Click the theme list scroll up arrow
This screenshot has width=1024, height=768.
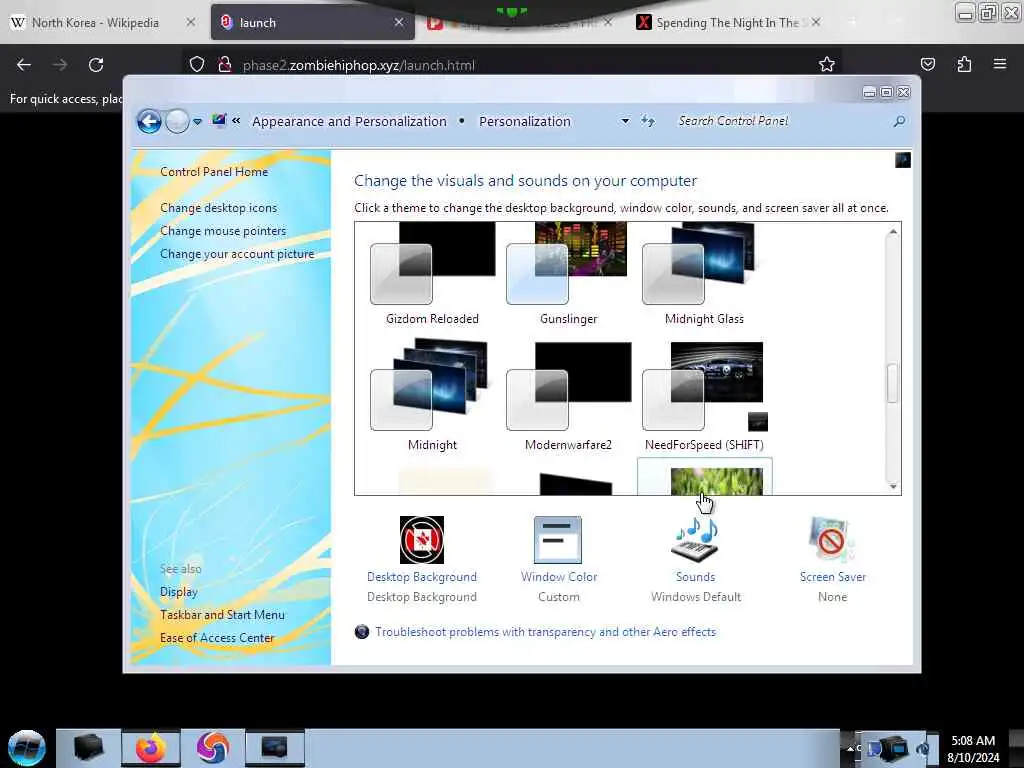(893, 232)
